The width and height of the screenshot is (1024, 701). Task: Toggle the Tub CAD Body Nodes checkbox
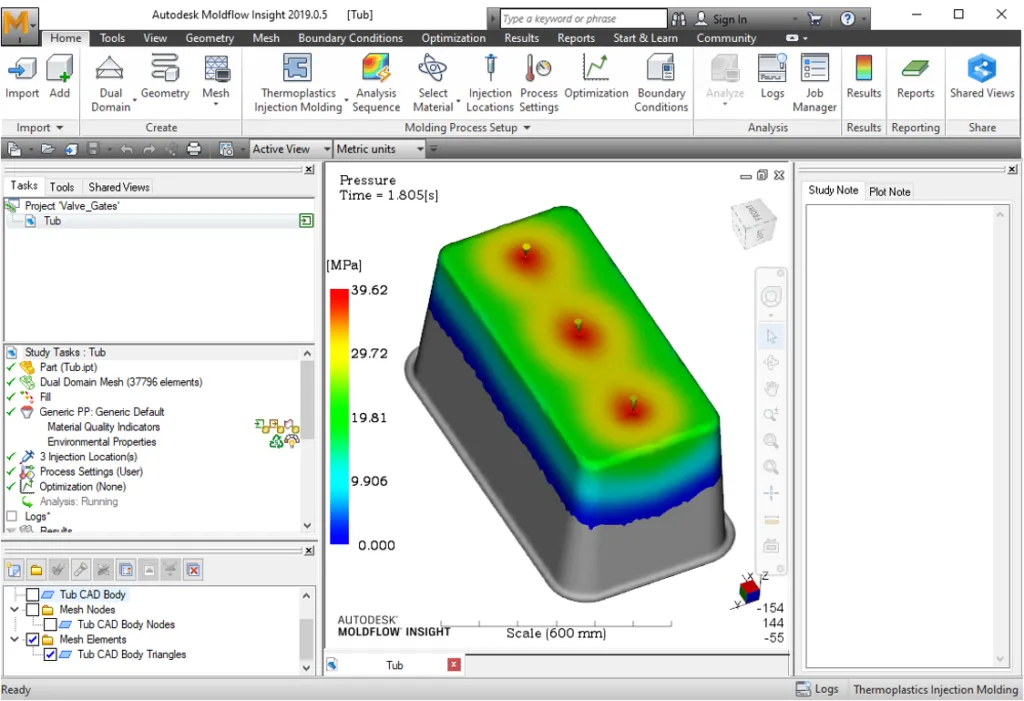50,625
